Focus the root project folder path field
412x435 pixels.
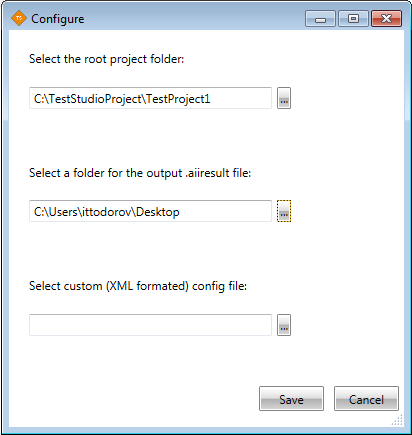point(150,98)
